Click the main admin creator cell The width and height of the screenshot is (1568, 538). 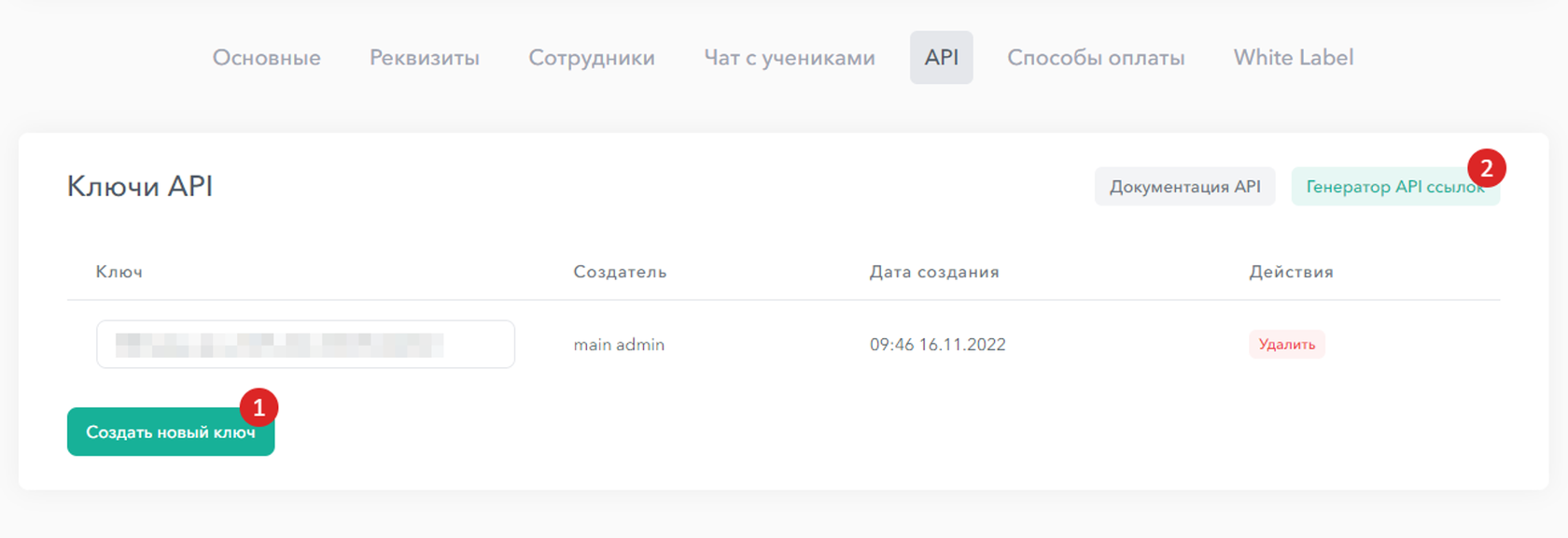coord(619,345)
